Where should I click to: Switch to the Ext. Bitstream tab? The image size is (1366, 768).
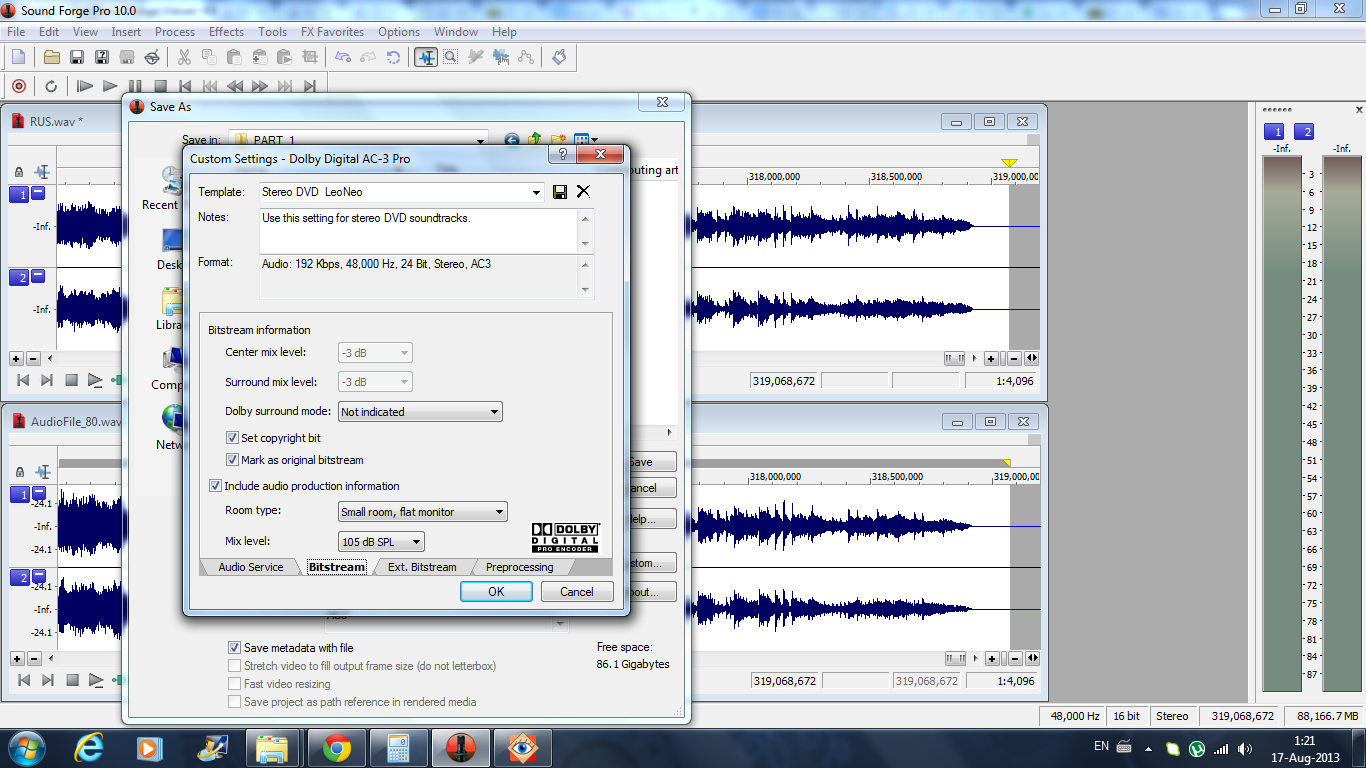(422, 567)
